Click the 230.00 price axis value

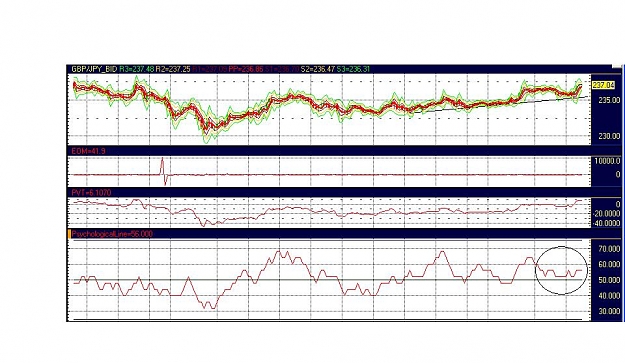[609, 136]
